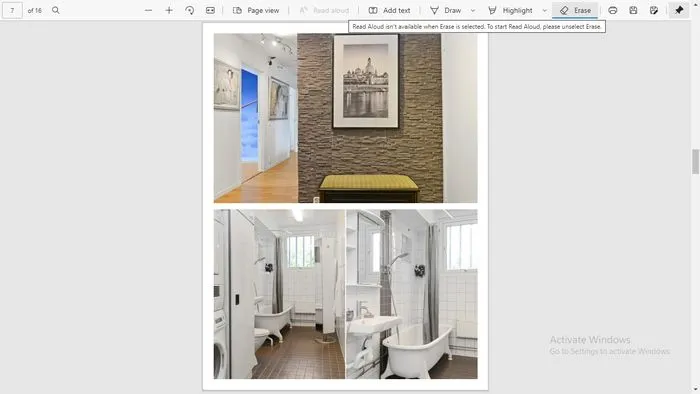Save the PDF with the disk icon
This screenshot has height=394, width=700.
pyautogui.click(x=633, y=10)
